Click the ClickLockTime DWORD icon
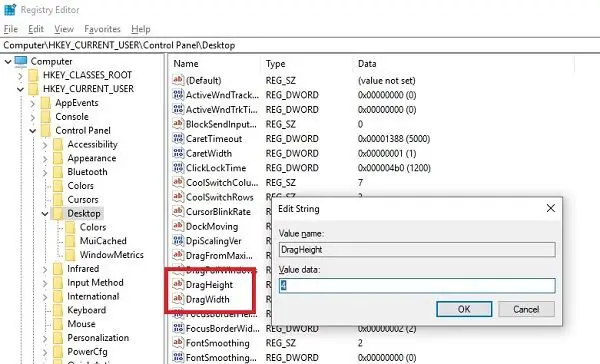 (178, 168)
